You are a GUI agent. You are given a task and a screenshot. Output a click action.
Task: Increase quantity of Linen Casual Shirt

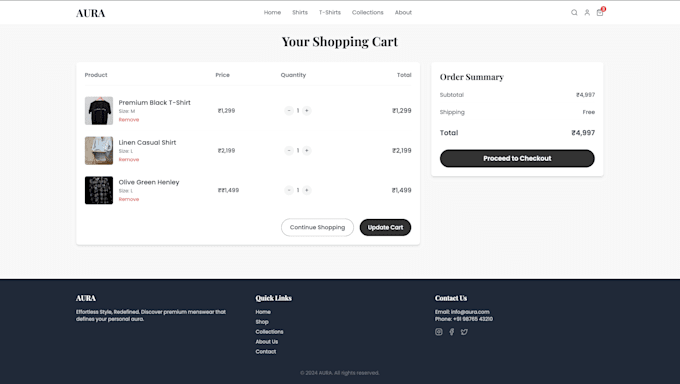(x=307, y=151)
